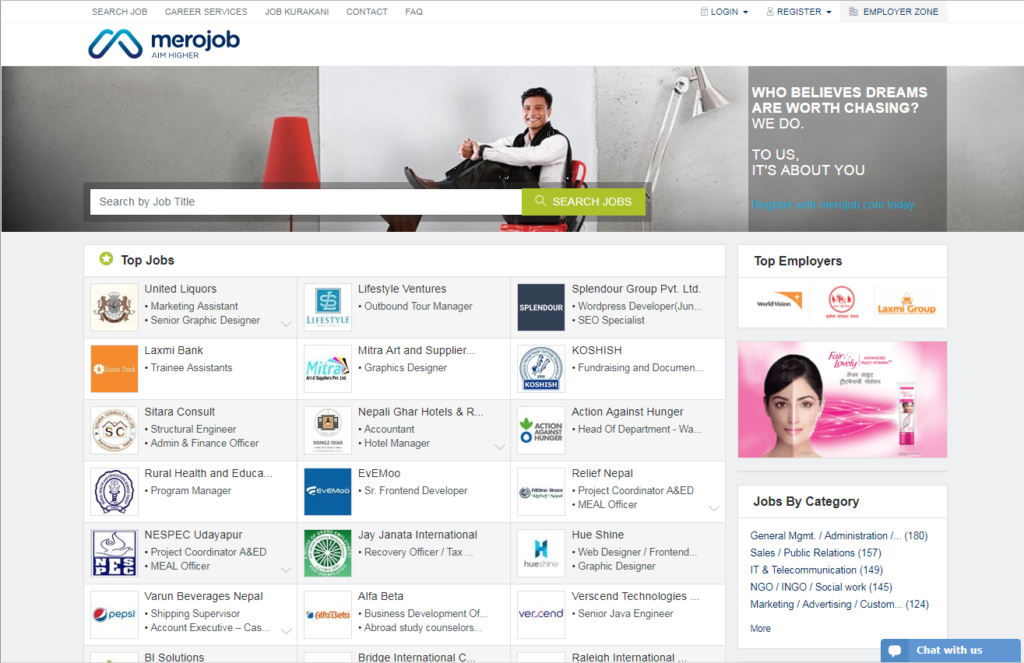Open Fundraising and Documen... job at KOSHISH
The width and height of the screenshot is (1024, 663).
[640, 368]
